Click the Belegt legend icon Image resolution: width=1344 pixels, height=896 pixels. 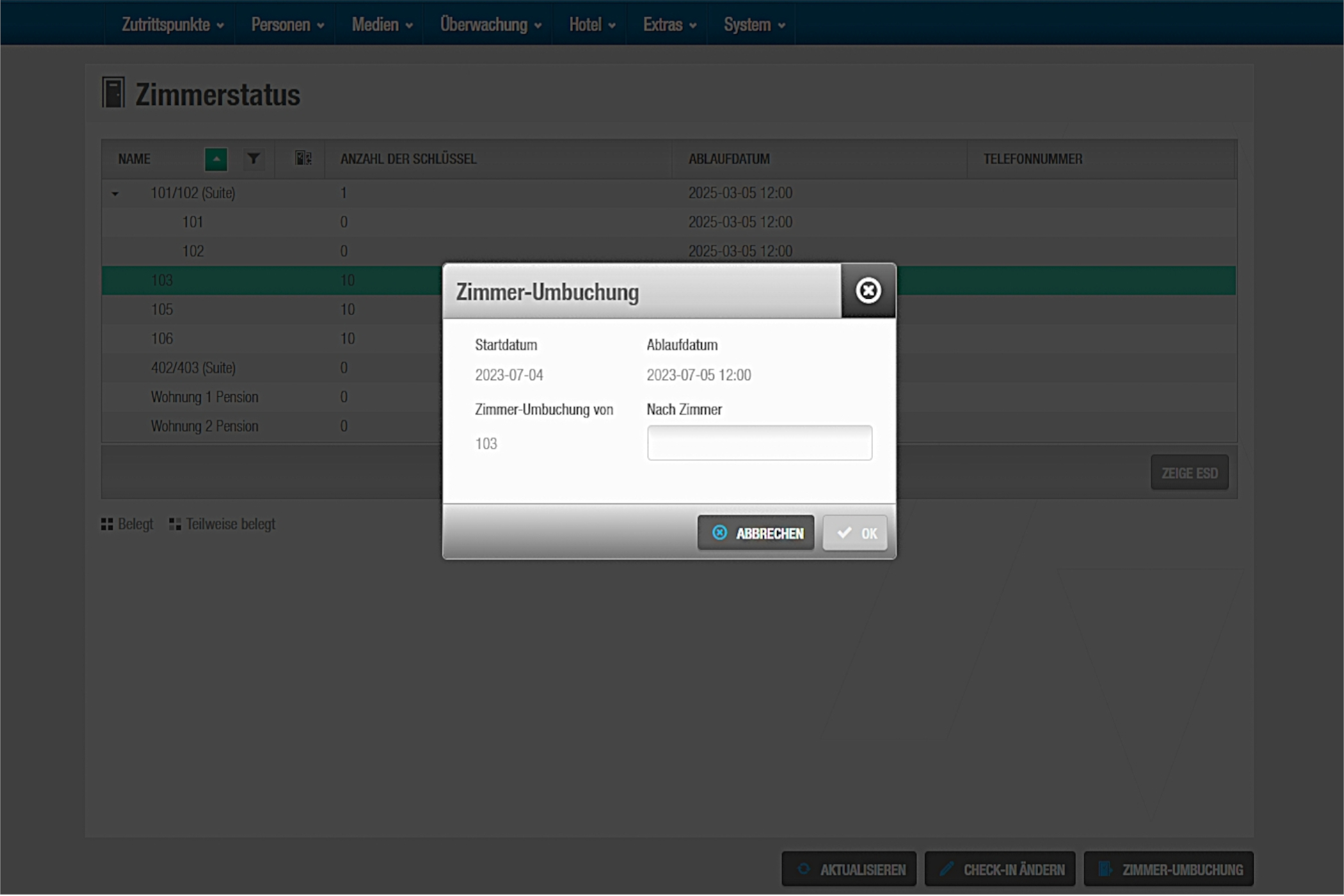(107, 524)
